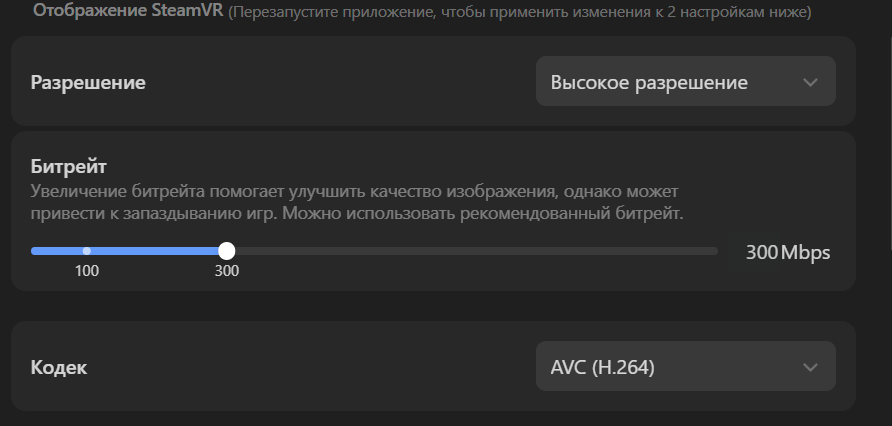
Task: Click the bitrate description text
Action: (x=357, y=202)
